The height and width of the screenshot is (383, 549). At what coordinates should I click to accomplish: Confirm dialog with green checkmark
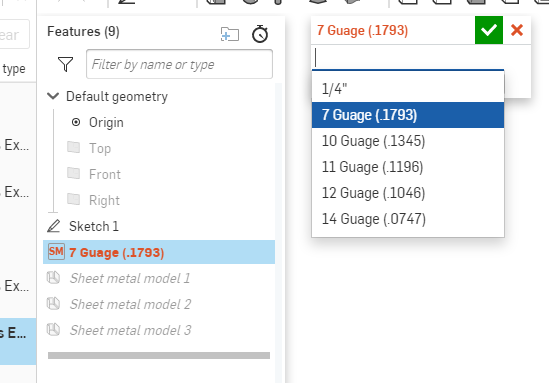point(489,30)
